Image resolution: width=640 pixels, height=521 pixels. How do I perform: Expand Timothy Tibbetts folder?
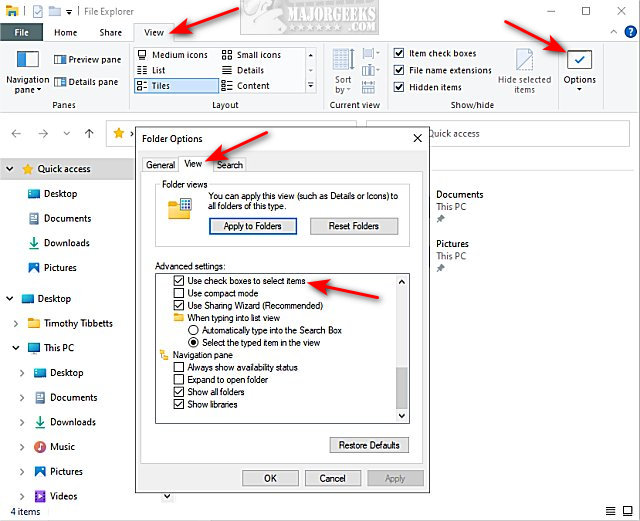(16, 324)
